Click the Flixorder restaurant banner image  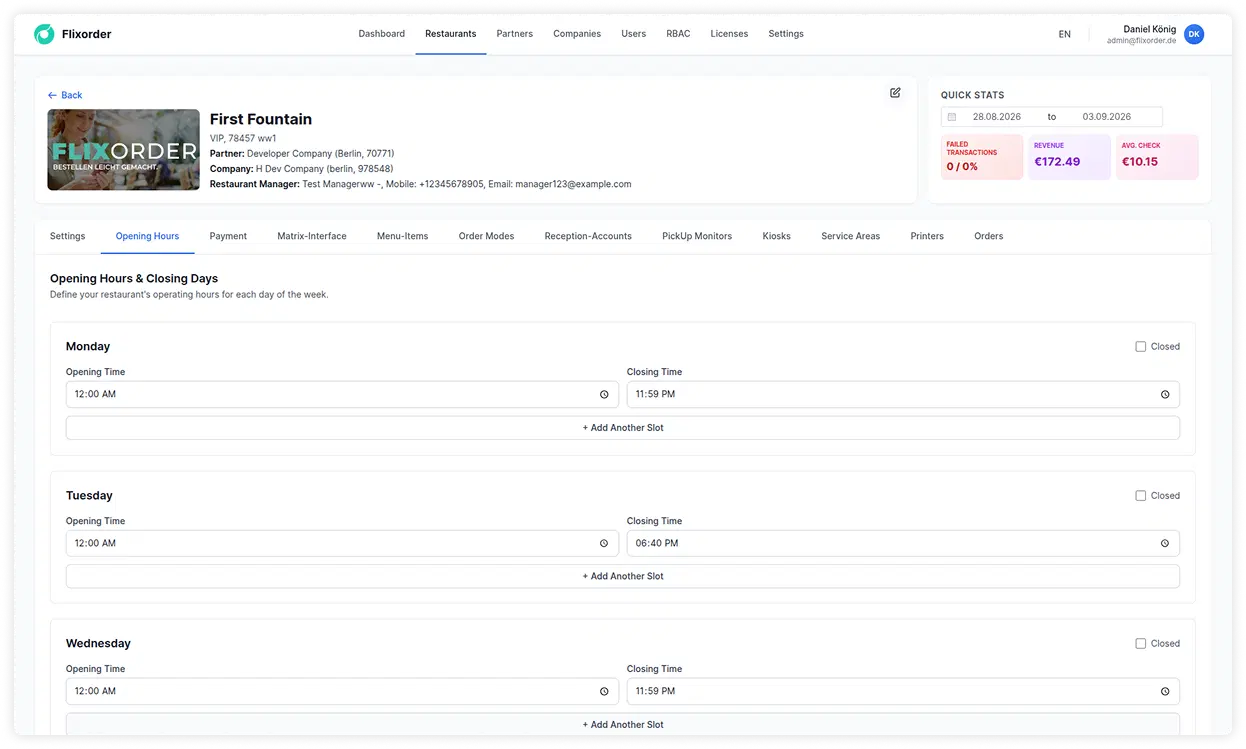point(123,150)
